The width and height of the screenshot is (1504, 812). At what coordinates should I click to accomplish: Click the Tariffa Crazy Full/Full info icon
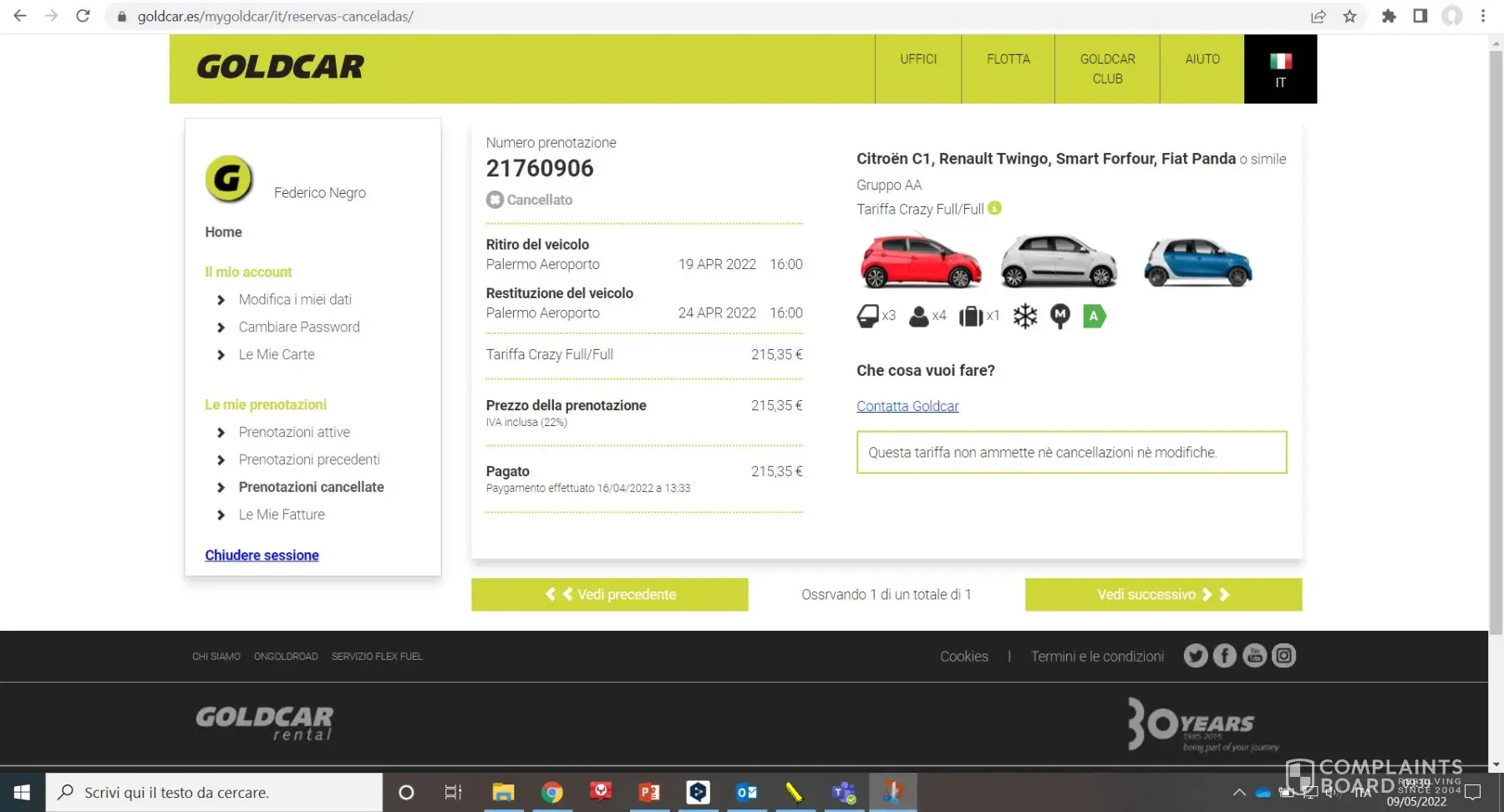(994, 208)
